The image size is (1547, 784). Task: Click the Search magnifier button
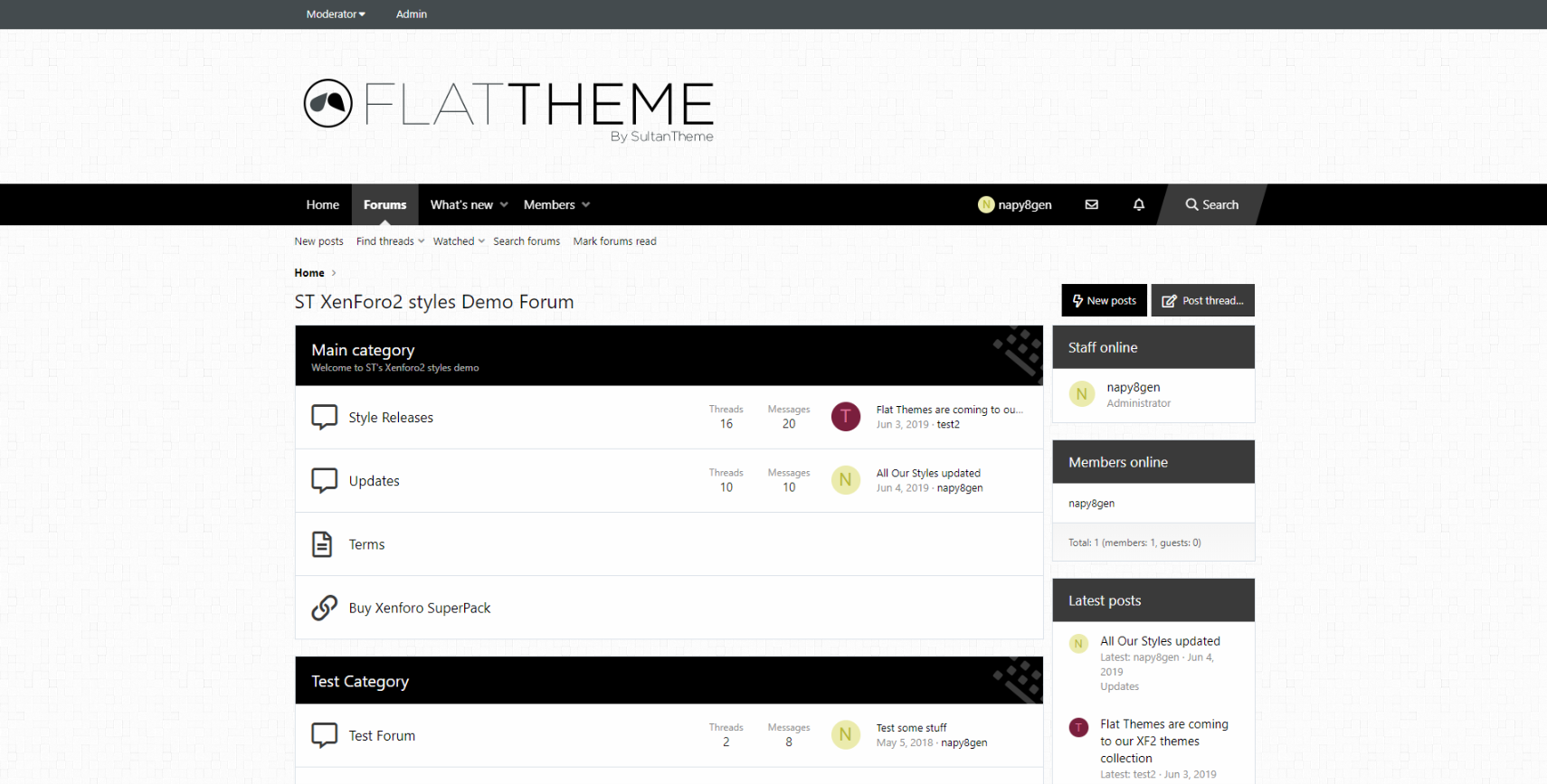tap(1212, 204)
